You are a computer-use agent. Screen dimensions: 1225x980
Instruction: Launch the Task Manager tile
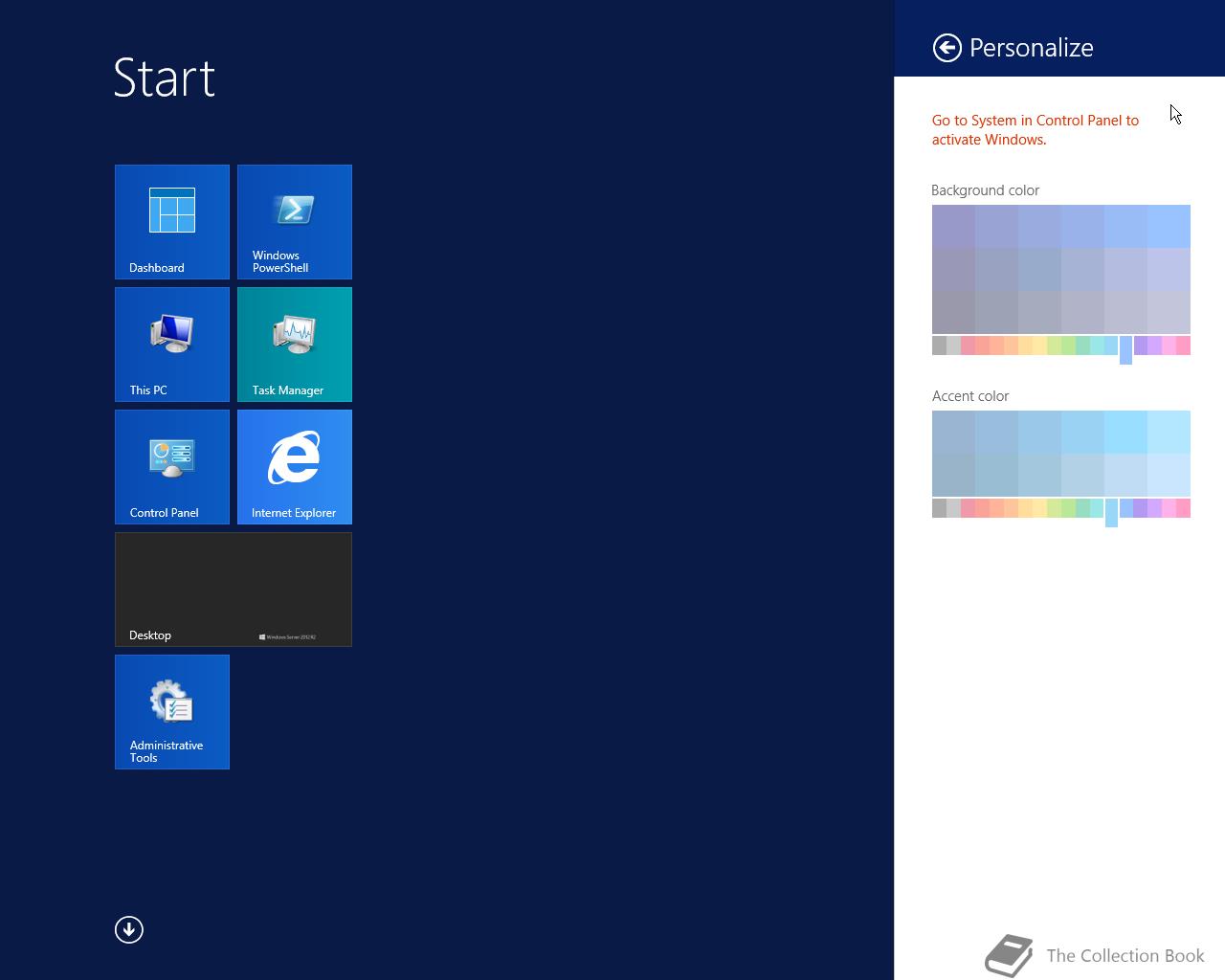(295, 345)
